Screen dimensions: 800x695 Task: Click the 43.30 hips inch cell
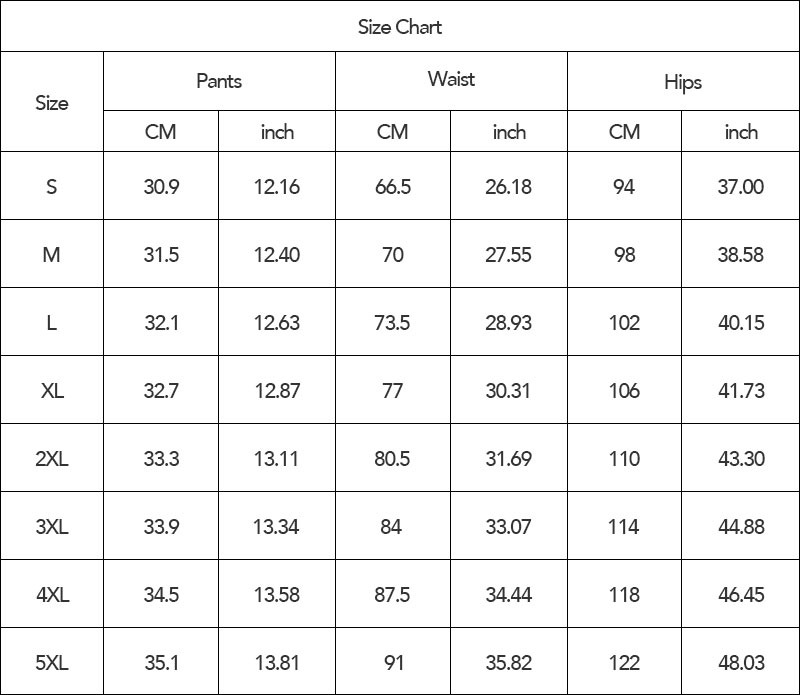click(x=740, y=458)
